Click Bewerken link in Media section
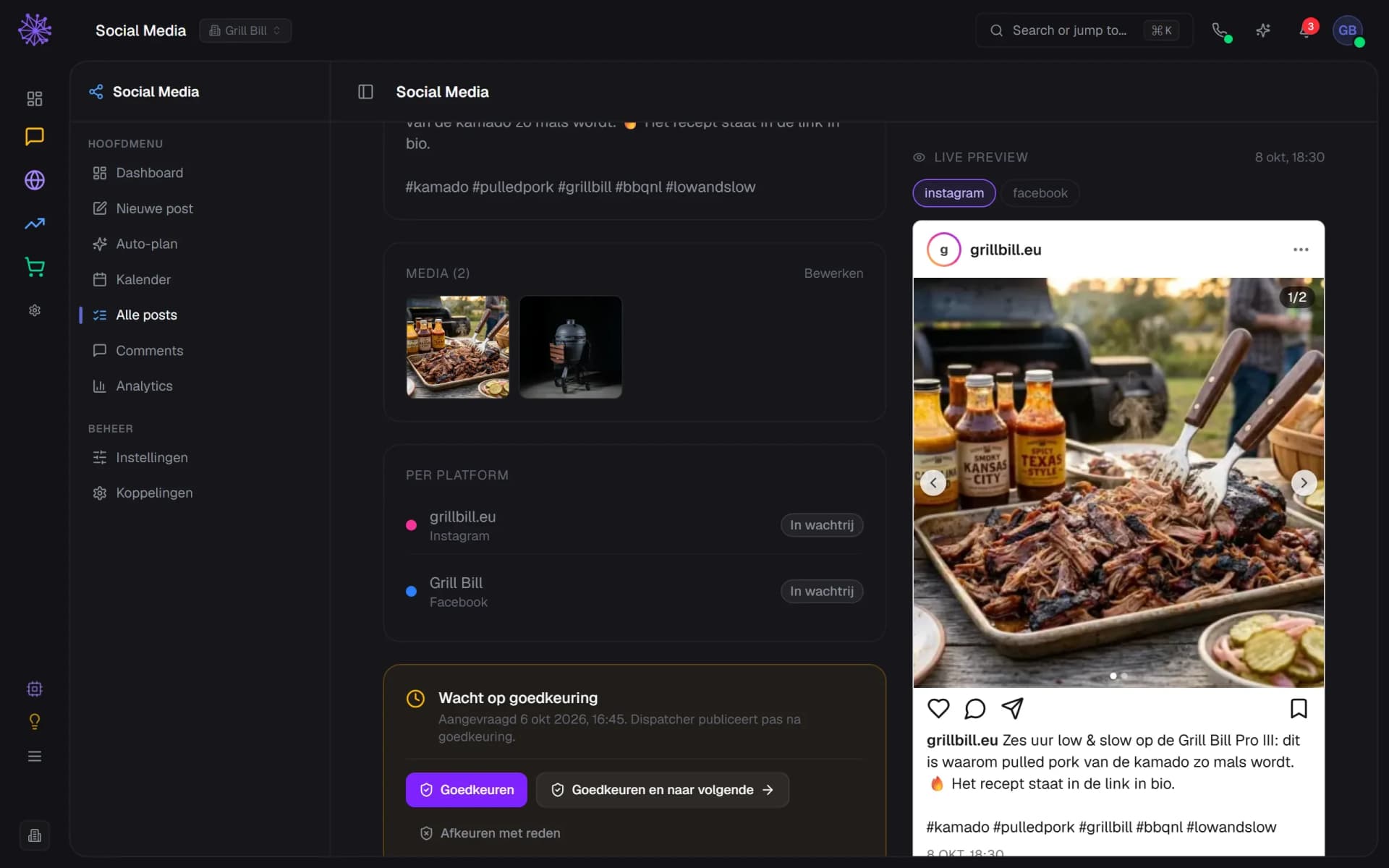This screenshot has width=1389, height=868. [833, 273]
